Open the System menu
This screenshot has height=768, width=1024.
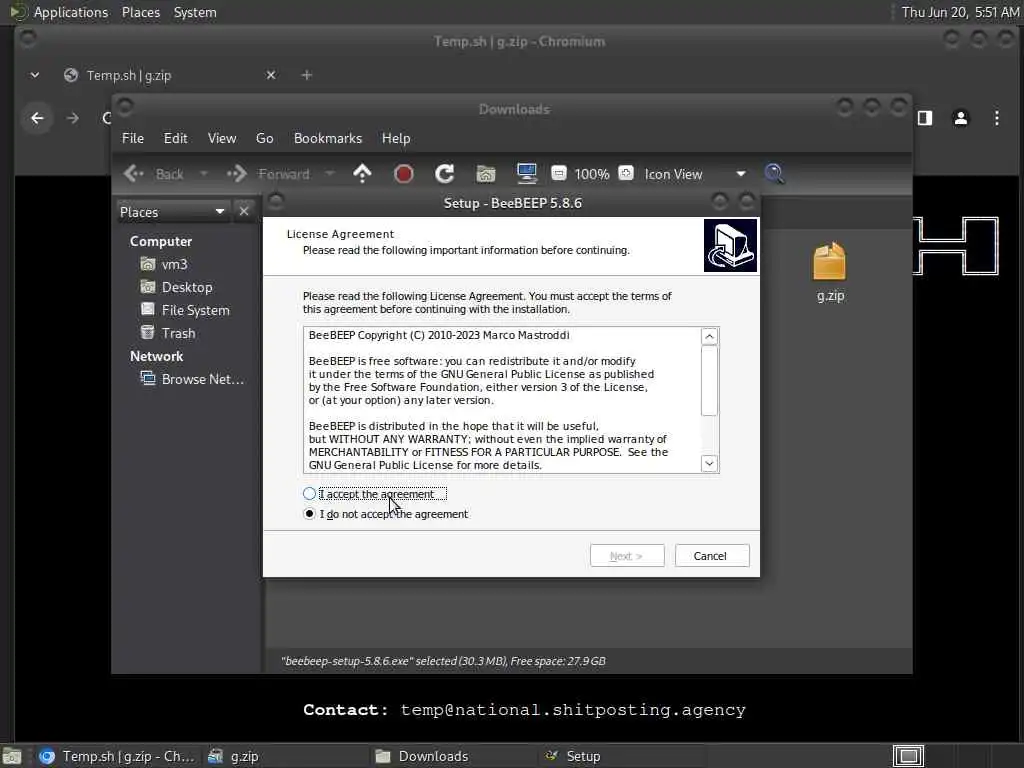coord(195,12)
